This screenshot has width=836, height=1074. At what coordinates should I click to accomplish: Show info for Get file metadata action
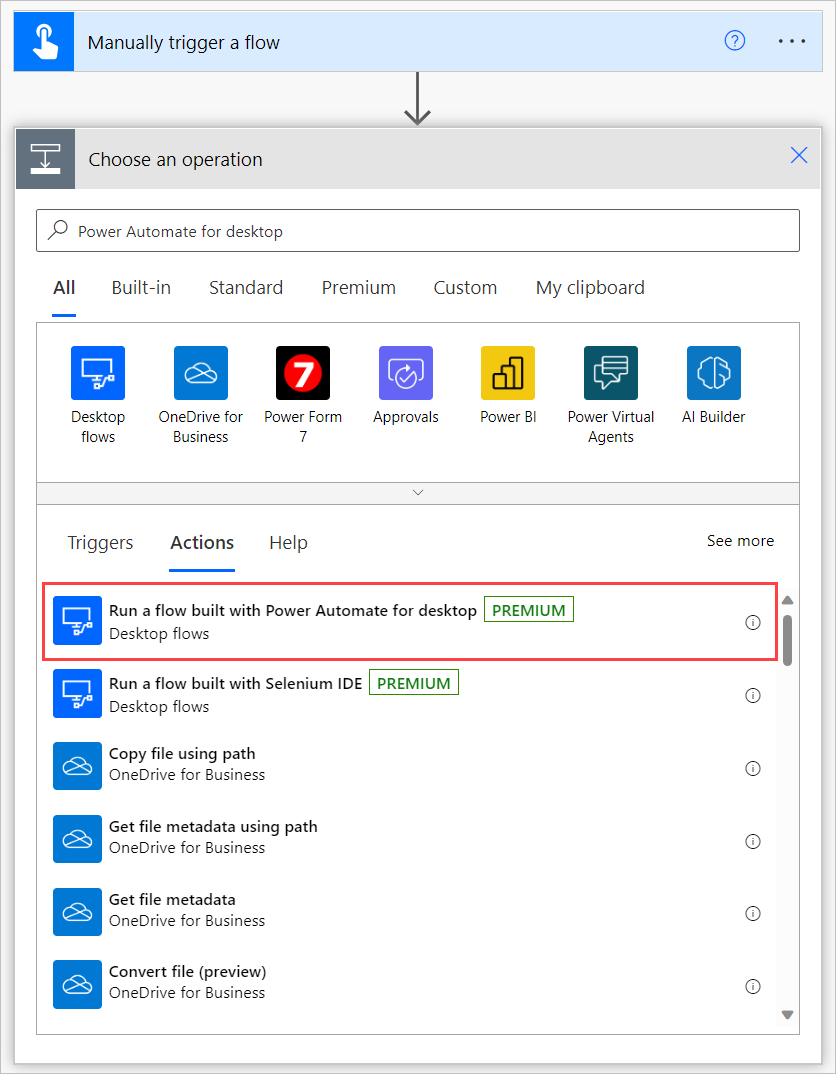[x=752, y=913]
